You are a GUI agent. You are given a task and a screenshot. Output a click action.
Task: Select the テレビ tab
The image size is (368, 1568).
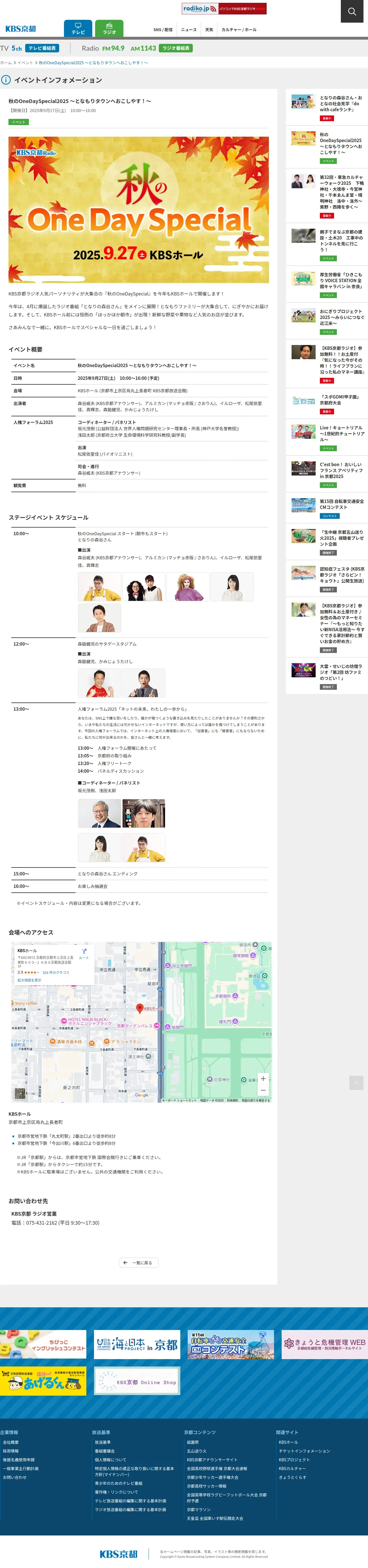78,29
